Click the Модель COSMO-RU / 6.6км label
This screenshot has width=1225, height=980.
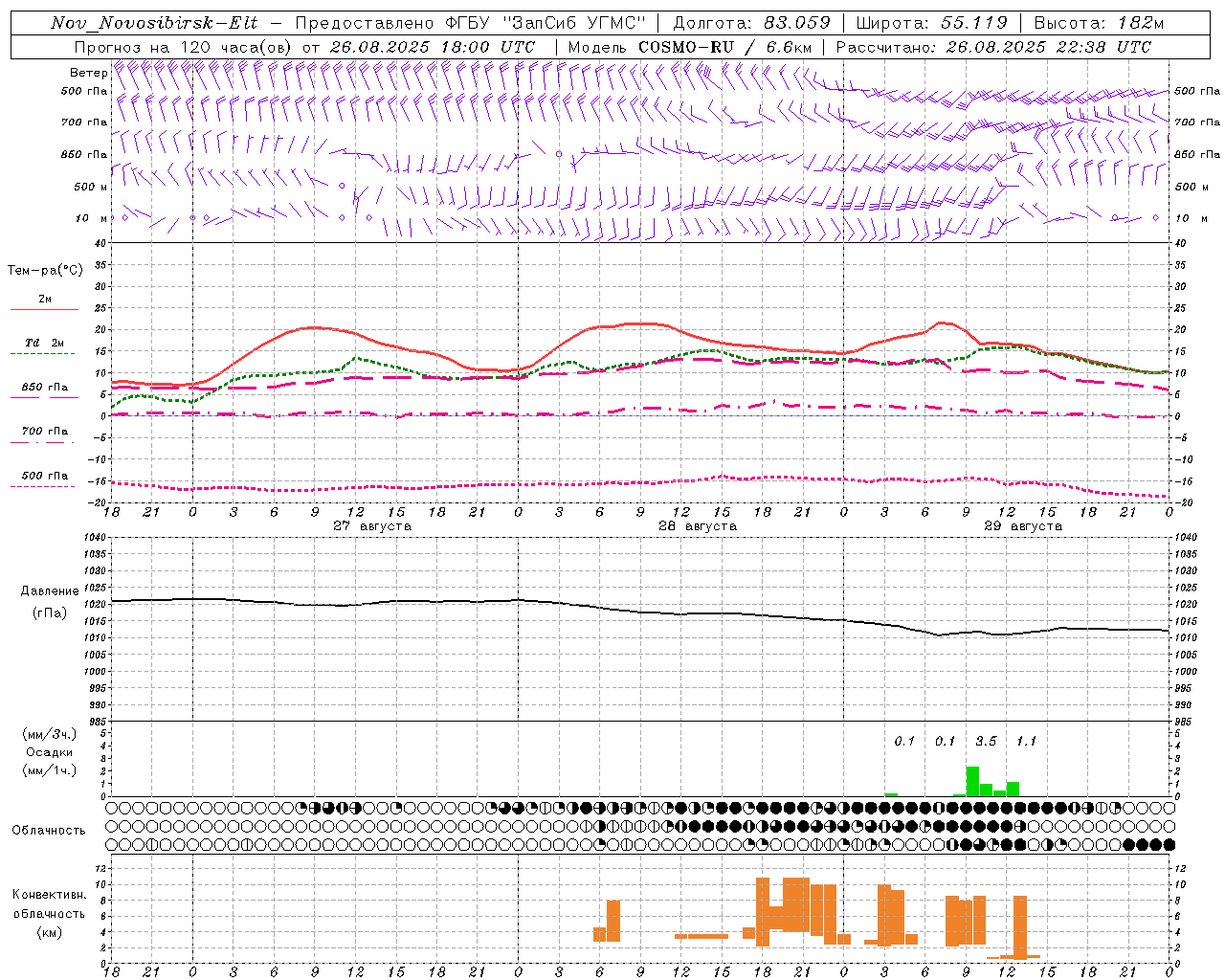tap(690, 47)
